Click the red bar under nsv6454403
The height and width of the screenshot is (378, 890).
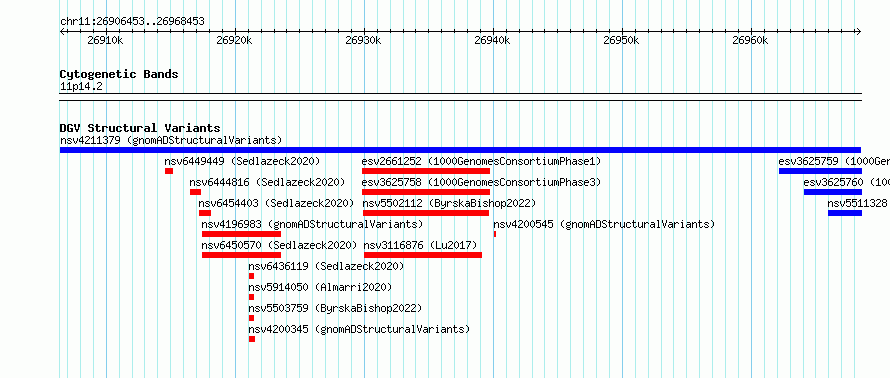tap(205, 213)
